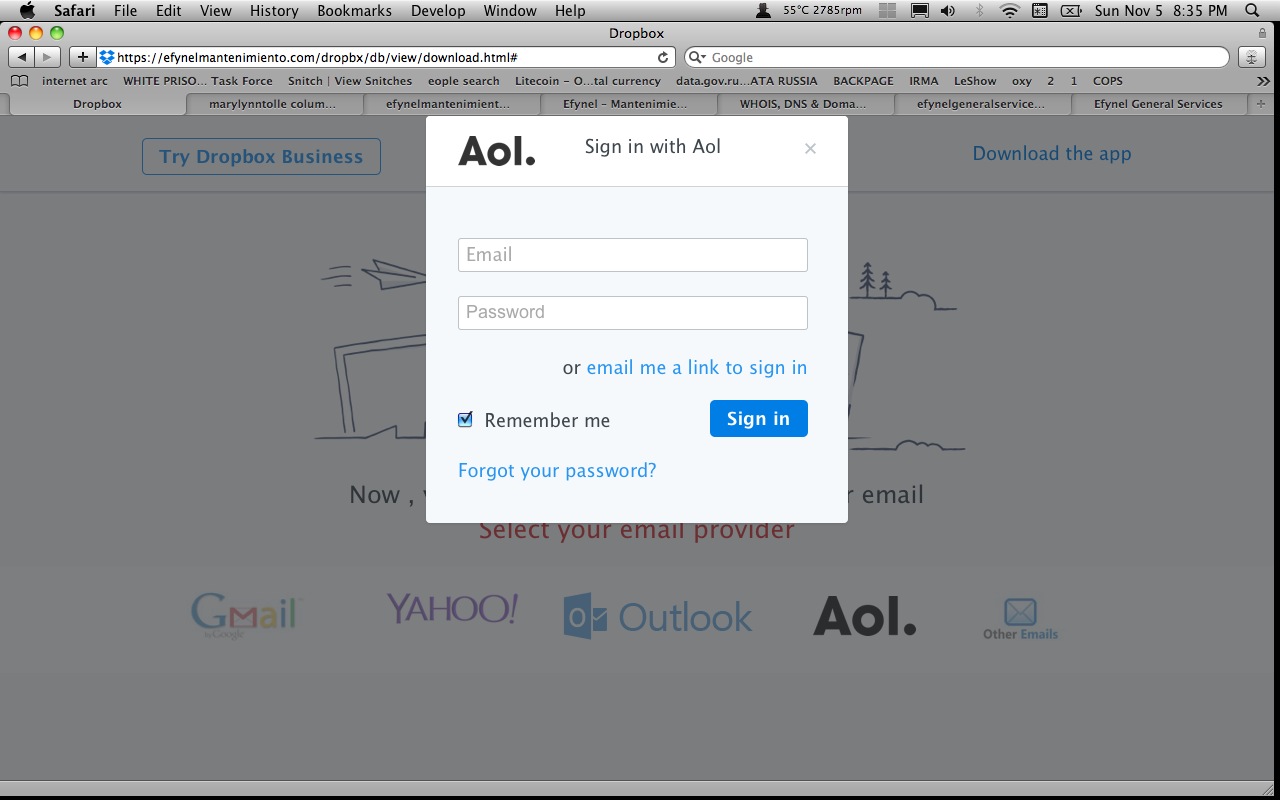Select the Outlook provider logo

657,616
